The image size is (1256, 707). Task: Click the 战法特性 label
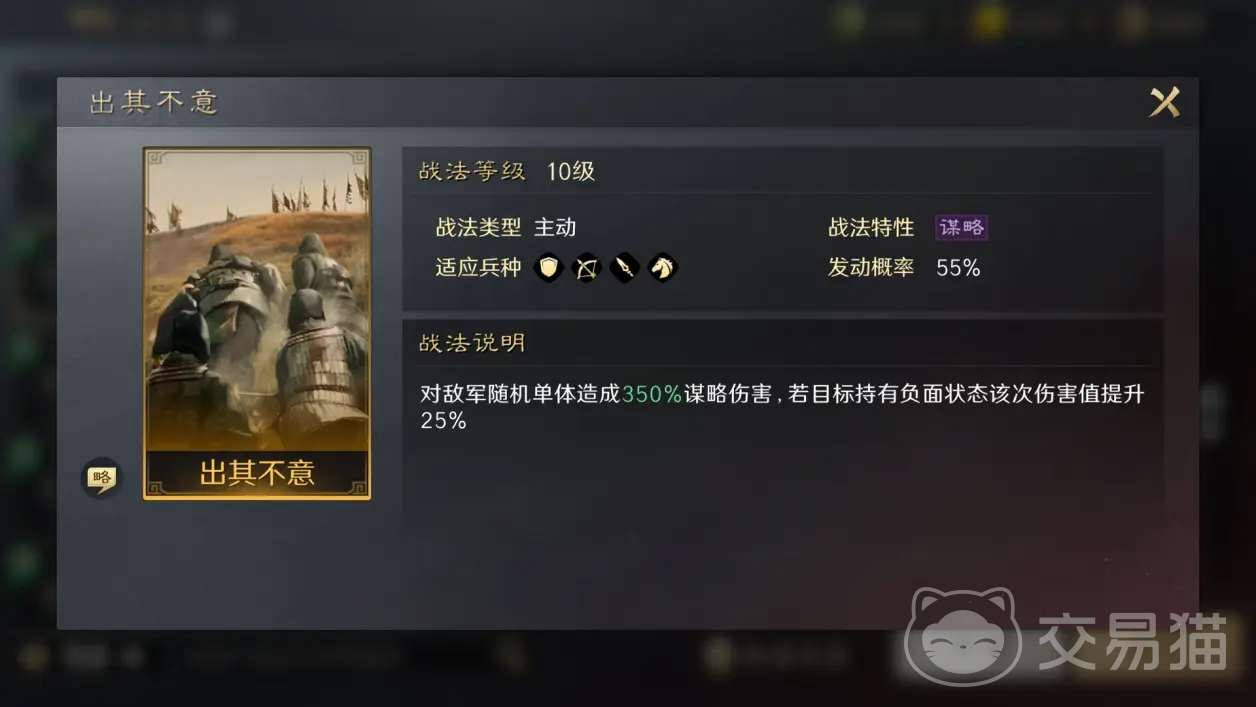[871, 227]
